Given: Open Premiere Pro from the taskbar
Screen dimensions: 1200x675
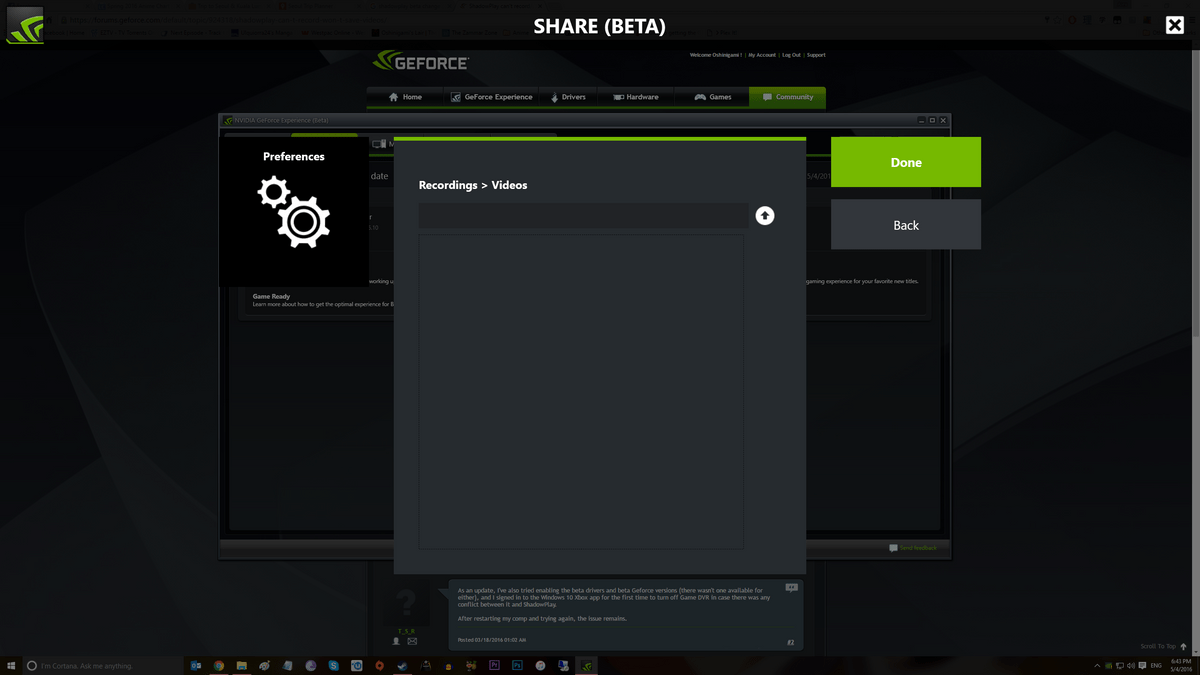Looking at the screenshot, I should pyautogui.click(x=494, y=665).
